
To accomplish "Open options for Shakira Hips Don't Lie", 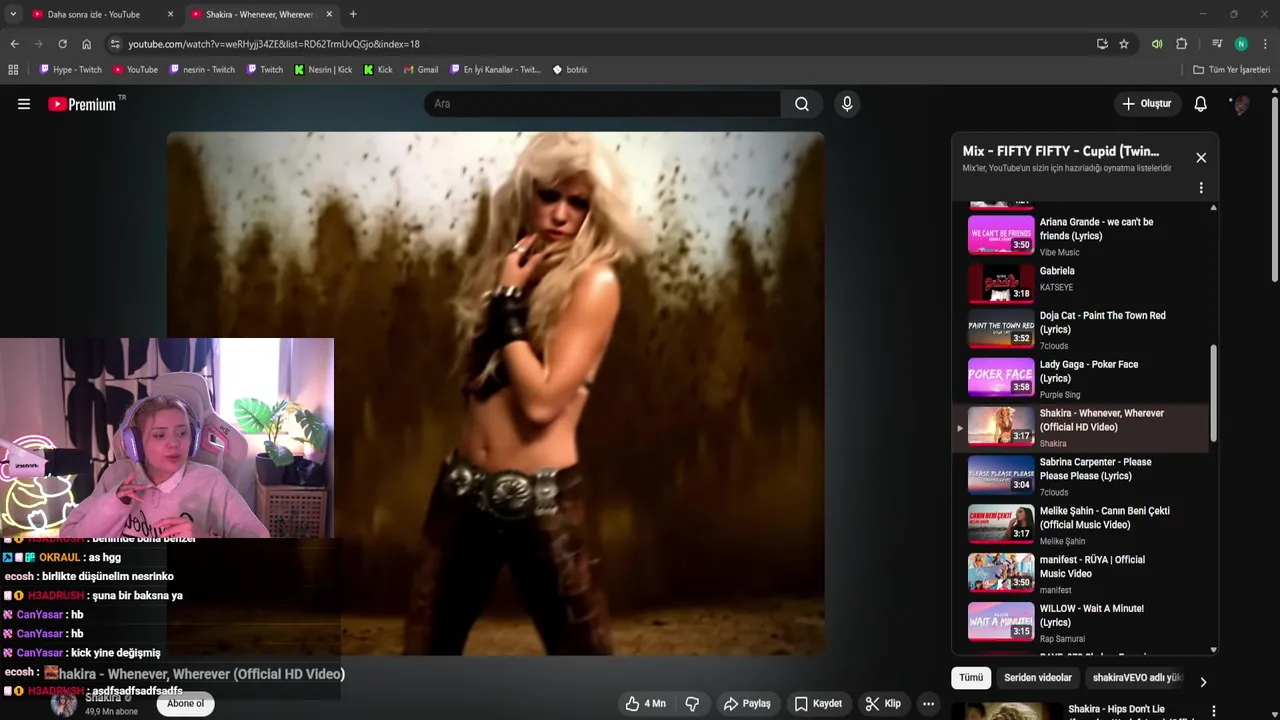I will pos(1214,711).
